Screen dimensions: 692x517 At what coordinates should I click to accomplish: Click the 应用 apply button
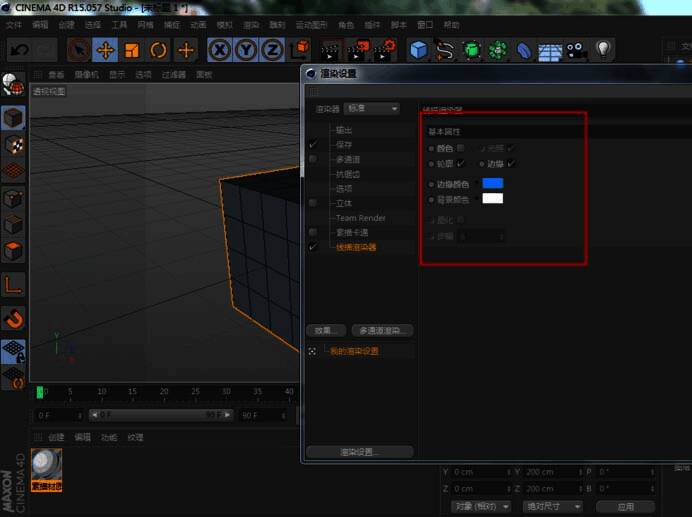coord(625,506)
